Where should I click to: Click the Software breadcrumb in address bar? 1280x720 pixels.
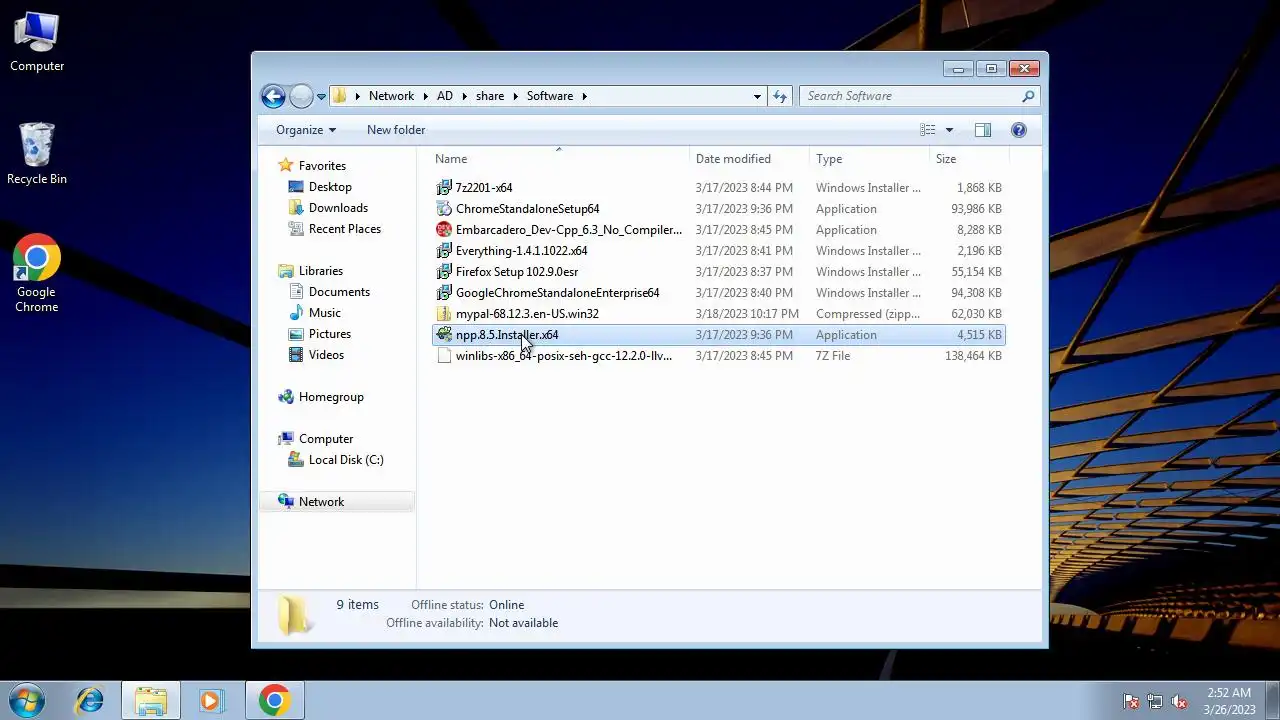[550, 96]
